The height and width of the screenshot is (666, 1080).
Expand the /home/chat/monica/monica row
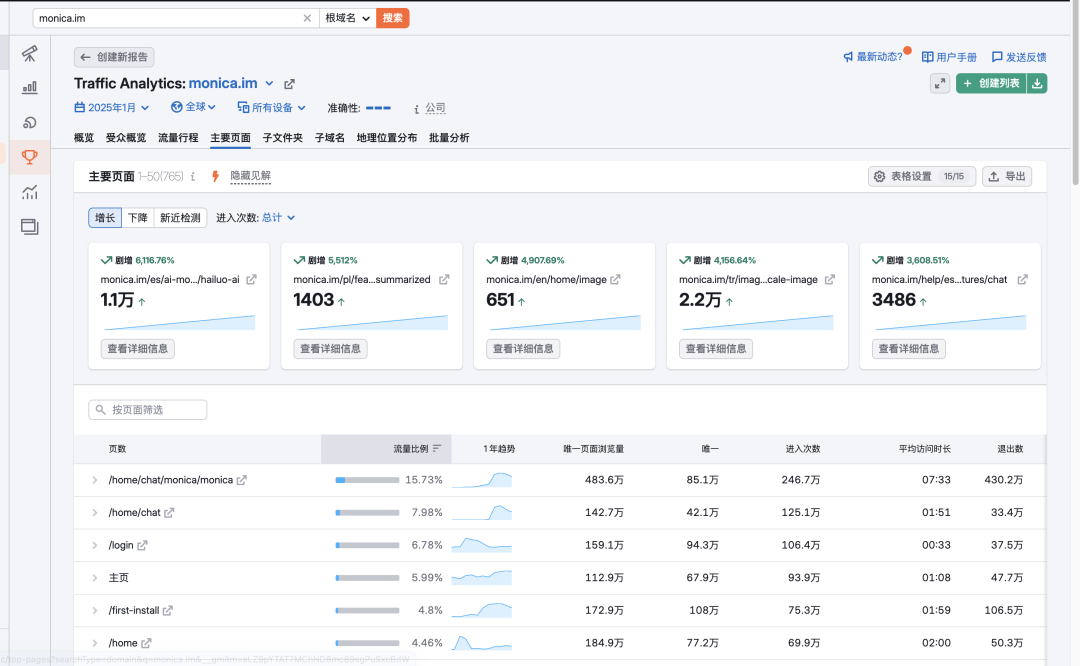94,480
